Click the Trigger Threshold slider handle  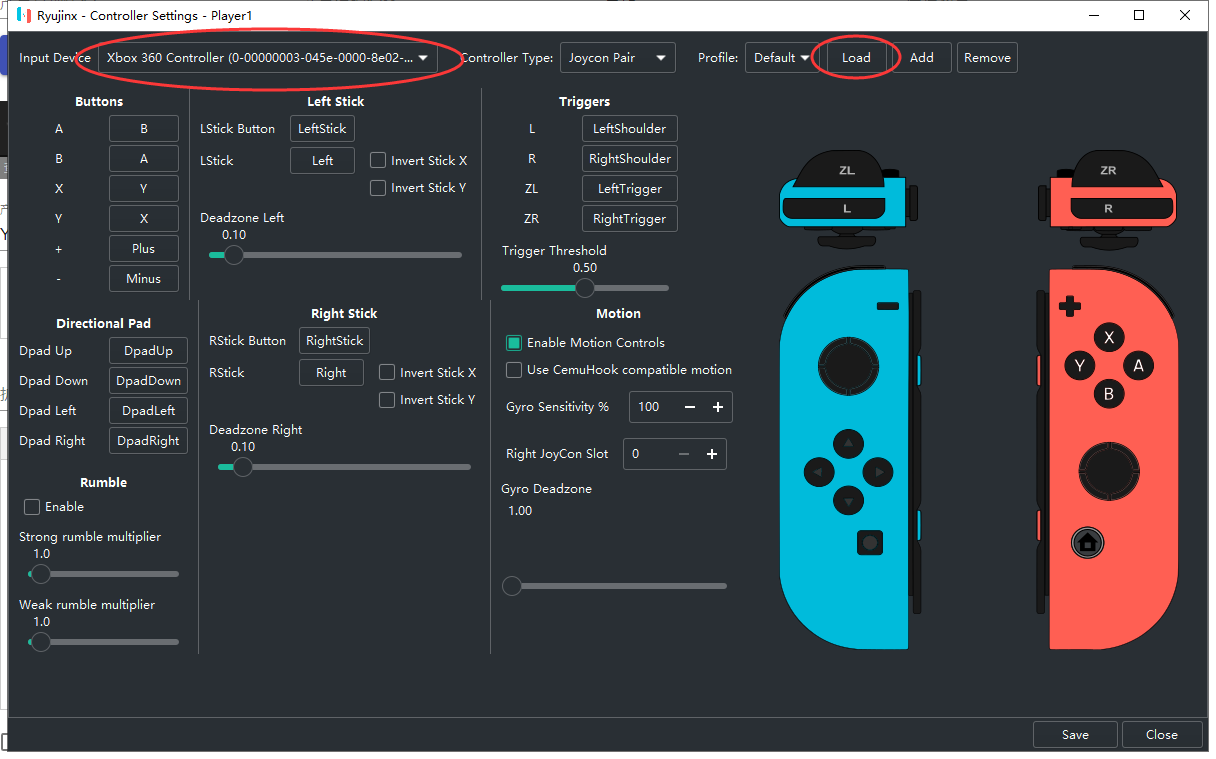click(585, 288)
